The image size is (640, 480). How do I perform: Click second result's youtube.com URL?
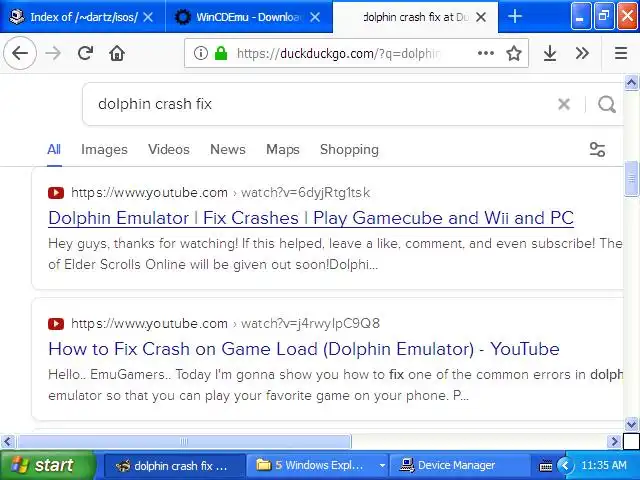click(x=225, y=324)
